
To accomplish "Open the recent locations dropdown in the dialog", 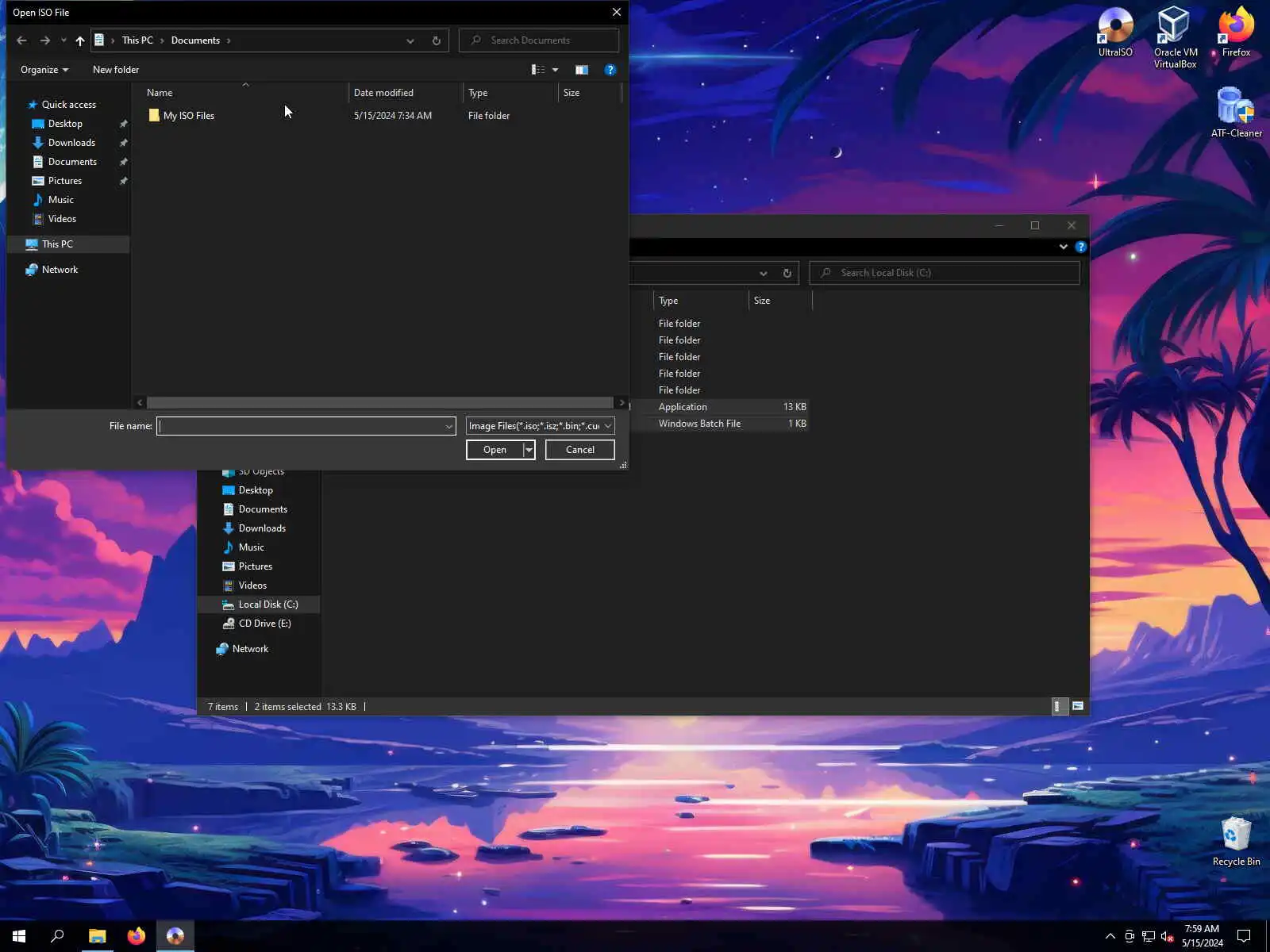I will (x=63, y=40).
